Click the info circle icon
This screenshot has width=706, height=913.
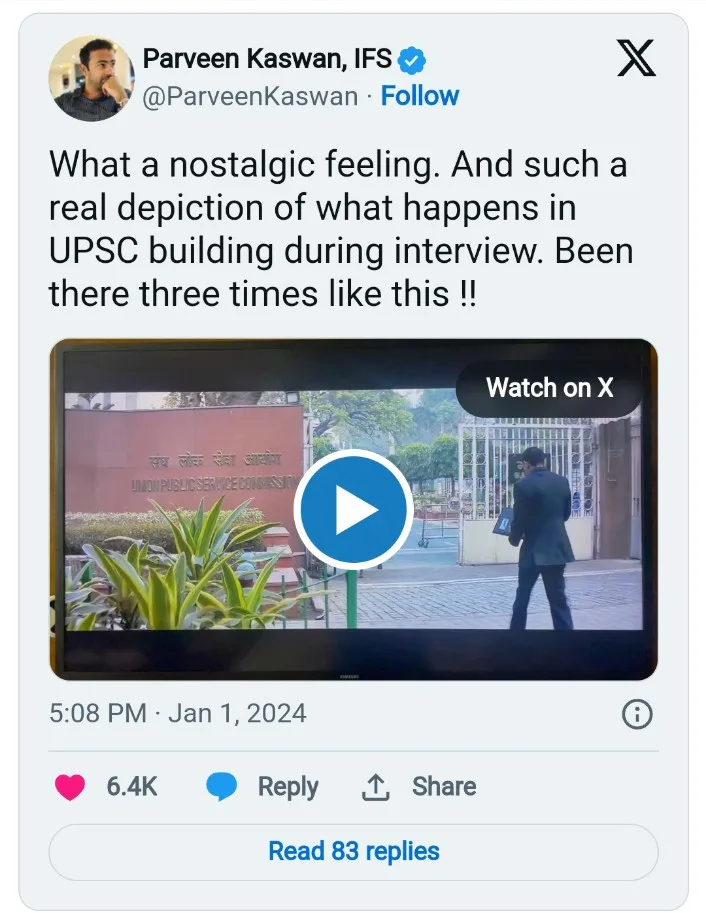pyautogui.click(x=637, y=714)
